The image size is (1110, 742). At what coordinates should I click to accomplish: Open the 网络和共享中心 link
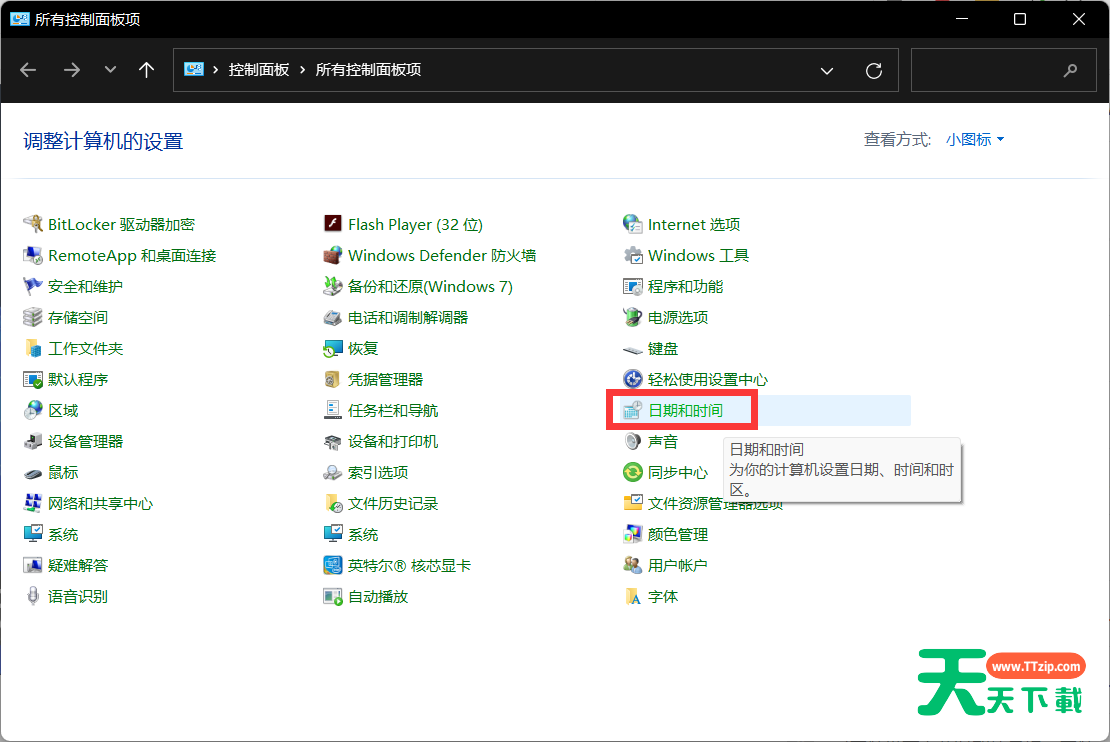(100, 503)
